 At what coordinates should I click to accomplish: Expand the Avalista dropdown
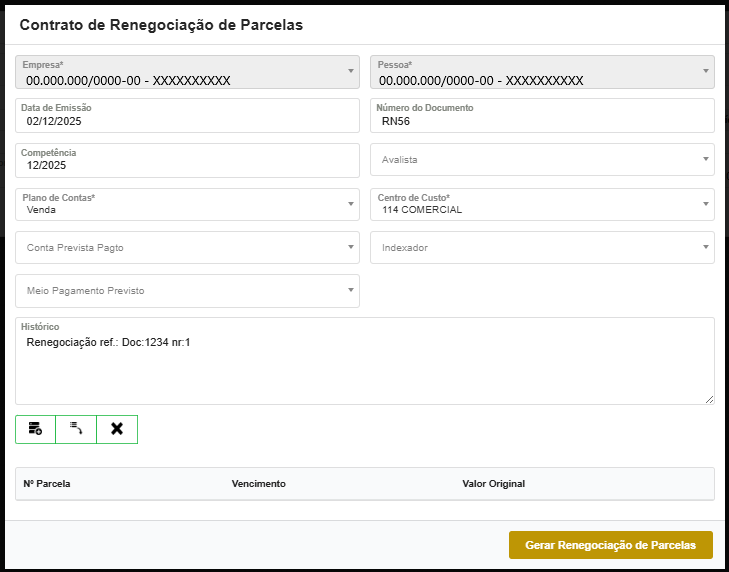coord(542,160)
